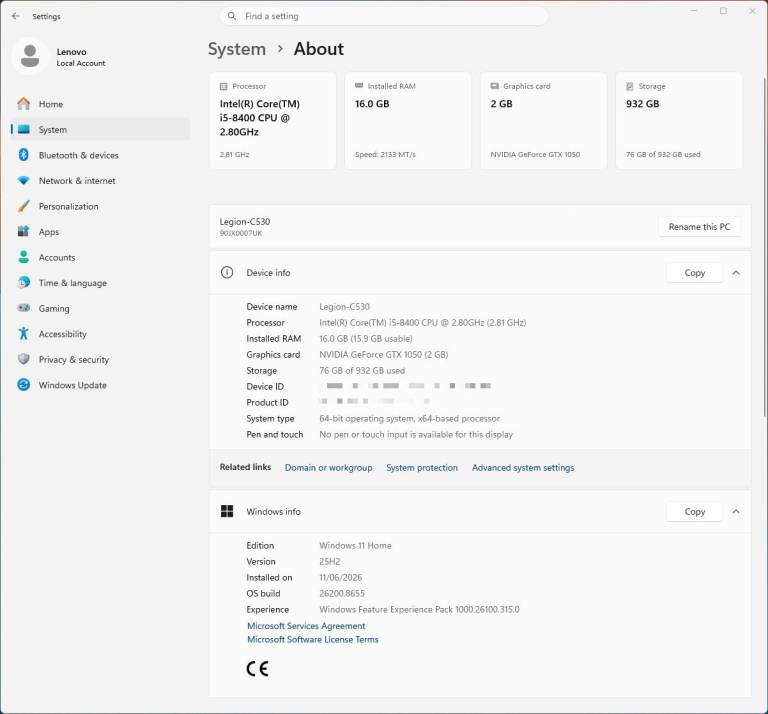
Task: Click the Lenovo user avatar picture
Action: point(30,56)
